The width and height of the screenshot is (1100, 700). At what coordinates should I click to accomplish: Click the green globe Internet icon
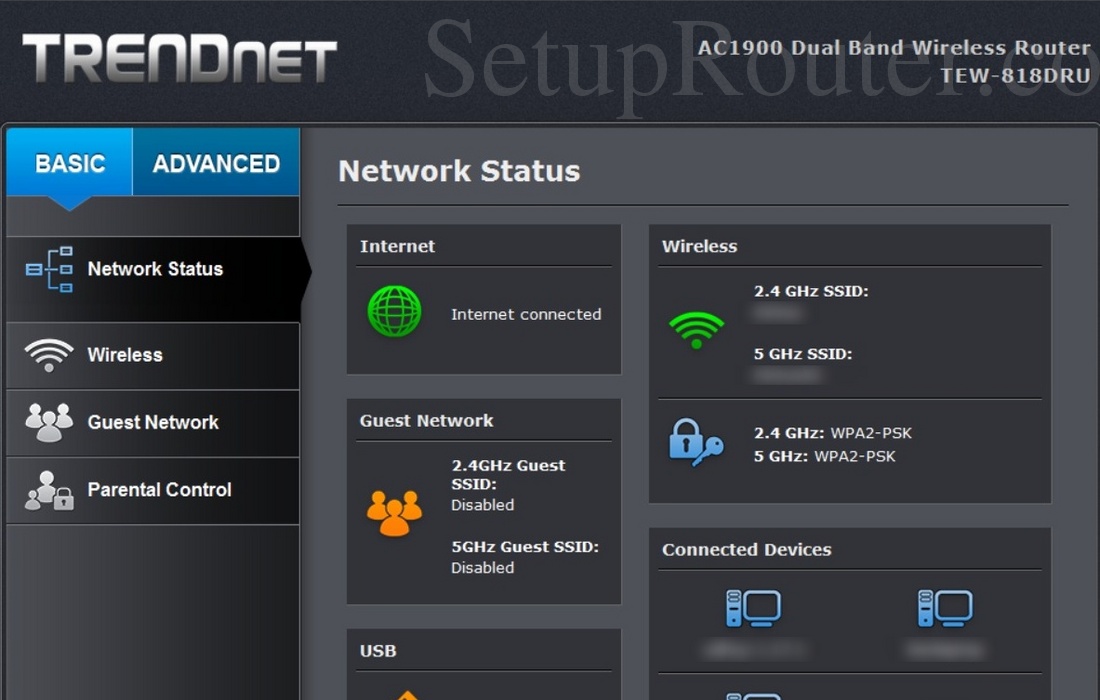point(394,311)
